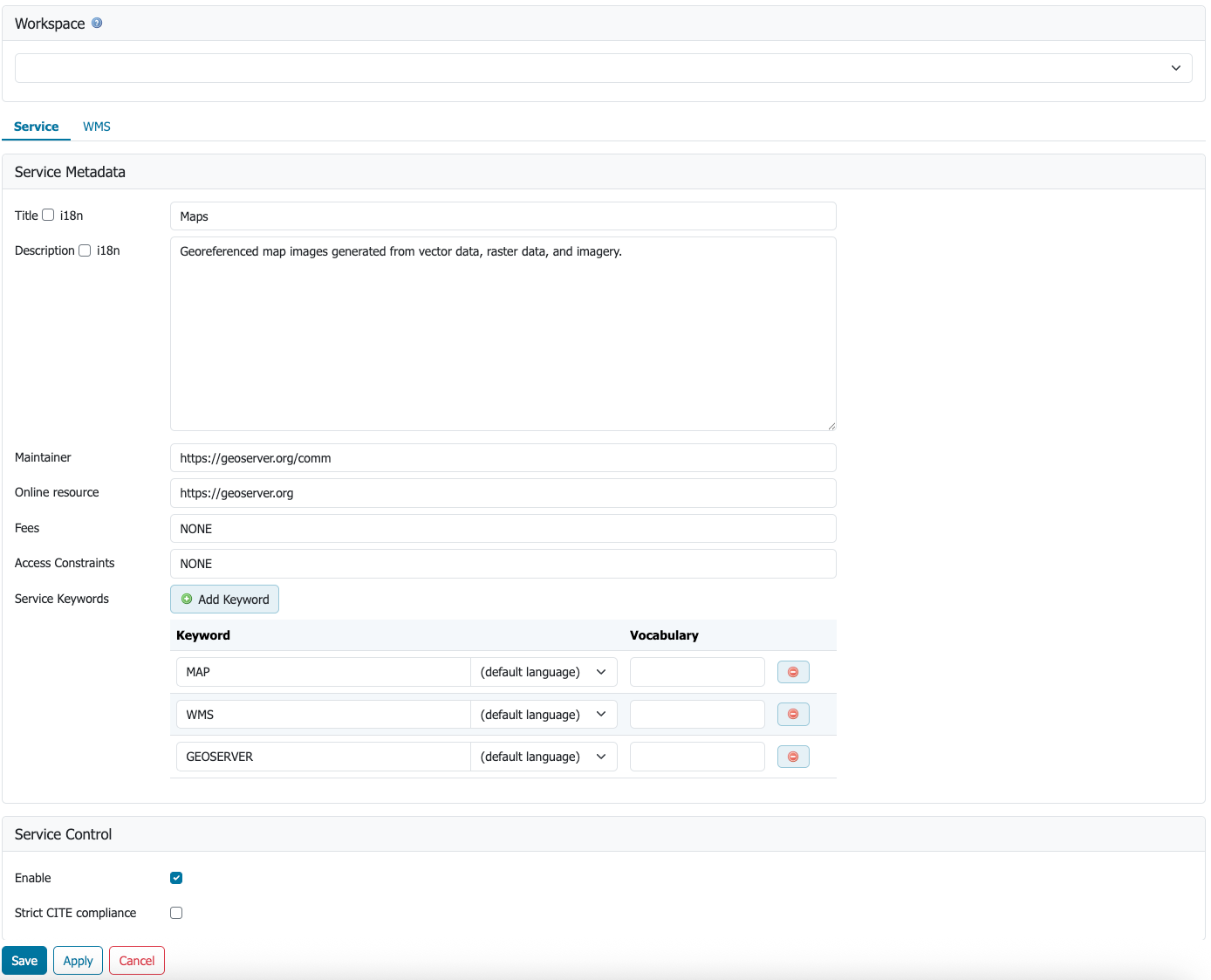Click the Apply button
Screen dimensions: 1211x980
[x=79, y=961]
